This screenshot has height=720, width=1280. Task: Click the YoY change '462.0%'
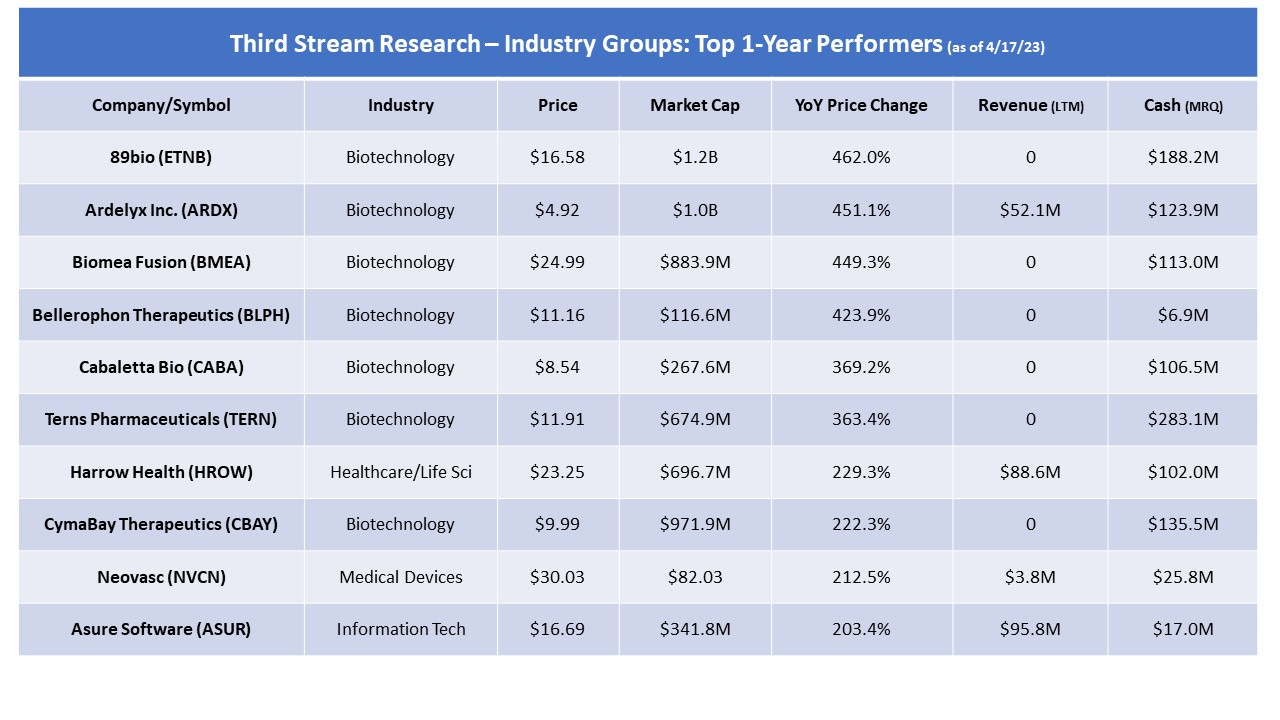861,157
